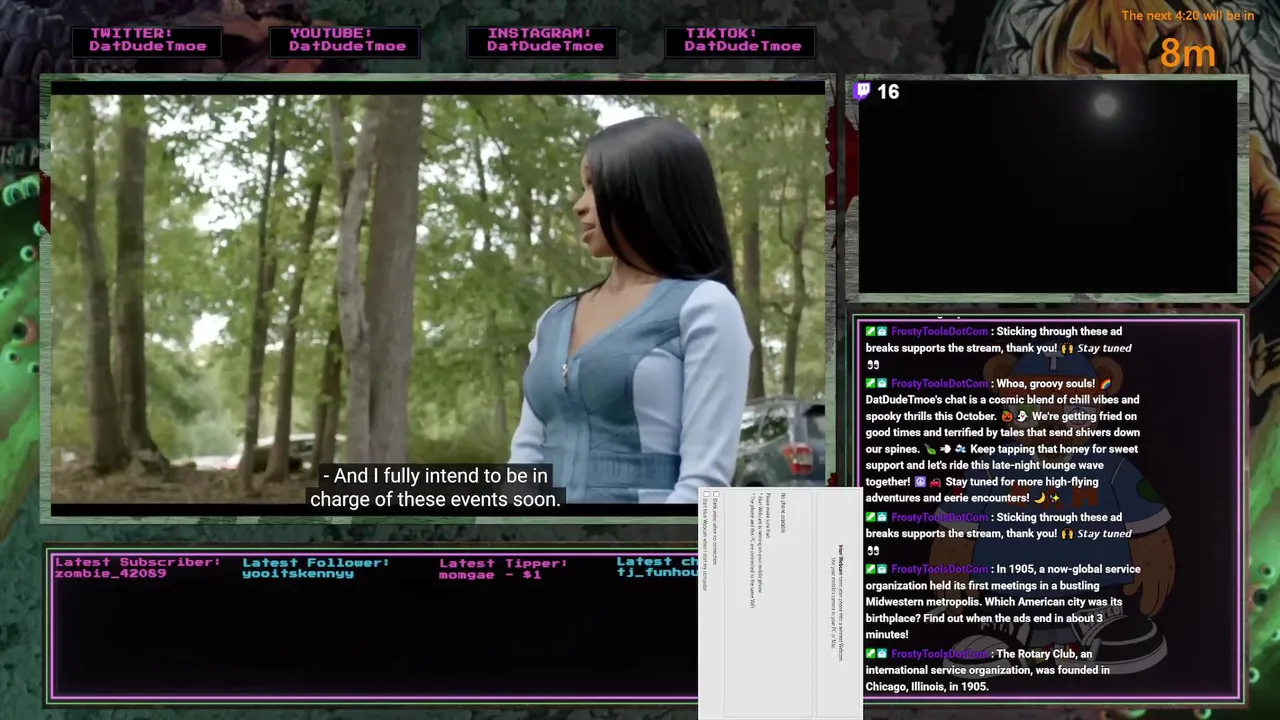The height and width of the screenshot is (720, 1280).
Task: Click chat text 'Midwestern metropolis. Which American city was its'
Action: (x=994, y=602)
